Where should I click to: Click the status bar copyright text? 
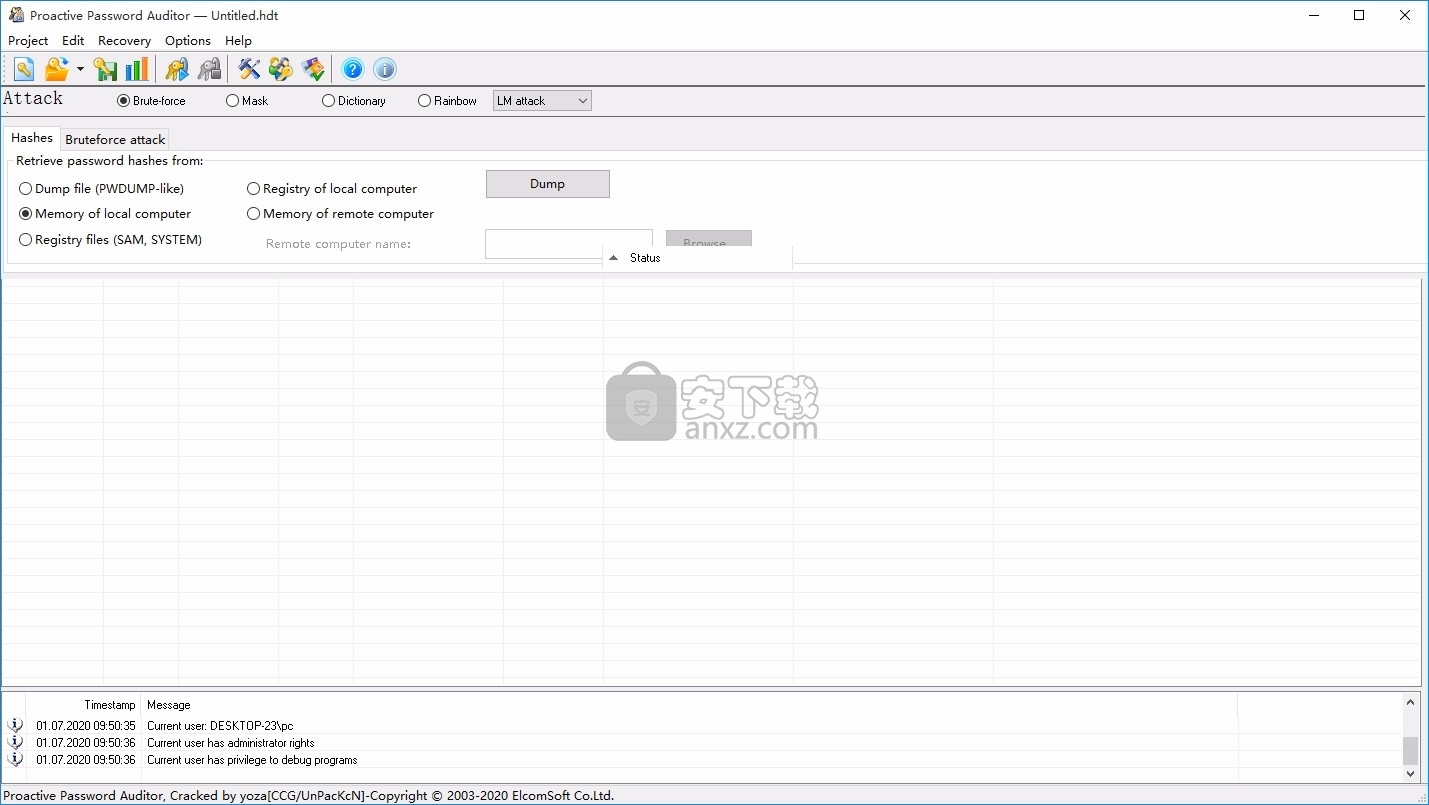point(309,796)
